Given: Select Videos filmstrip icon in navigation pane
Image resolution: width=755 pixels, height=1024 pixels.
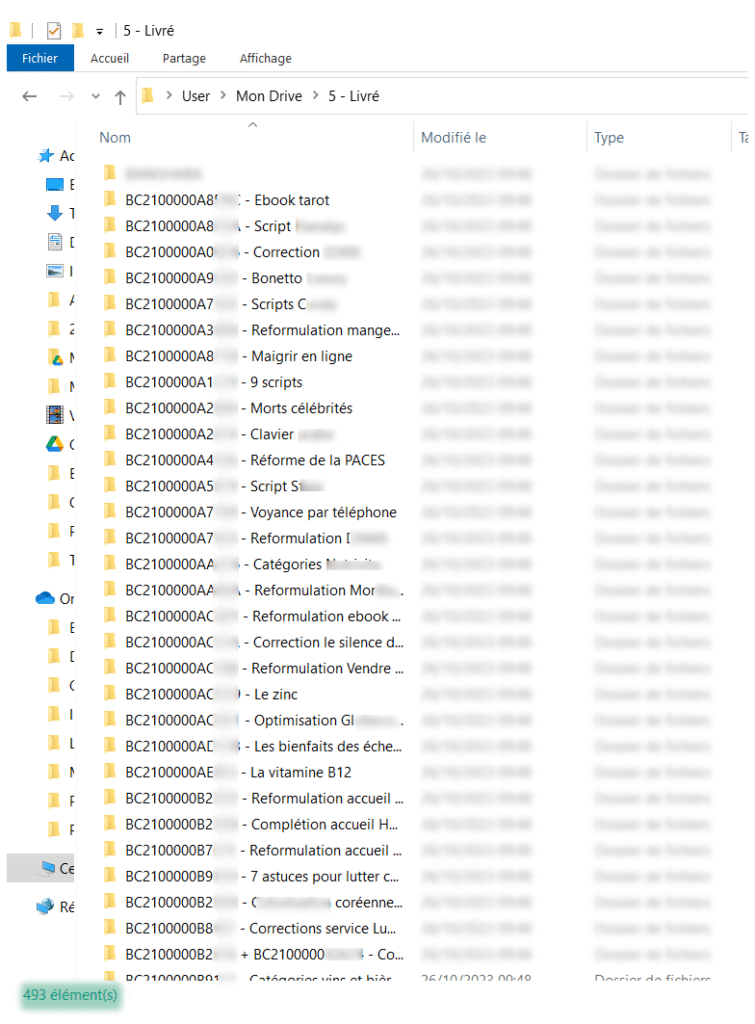Looking at the screenshot, I should (x=55, y=414).
